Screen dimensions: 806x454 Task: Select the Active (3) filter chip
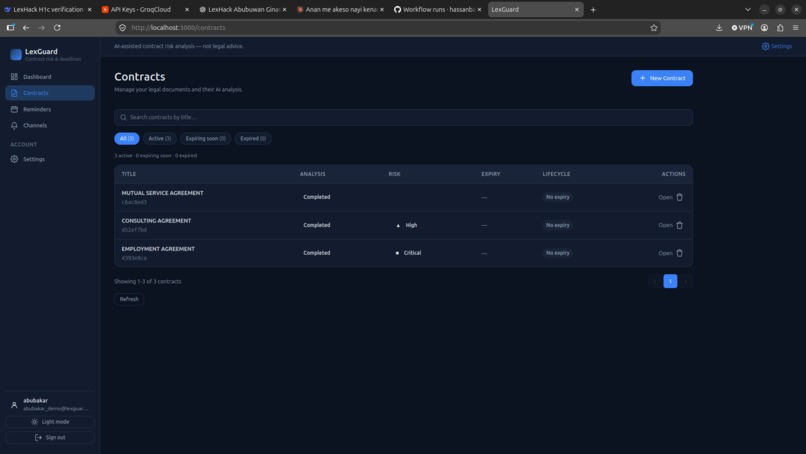coord(159,138)
